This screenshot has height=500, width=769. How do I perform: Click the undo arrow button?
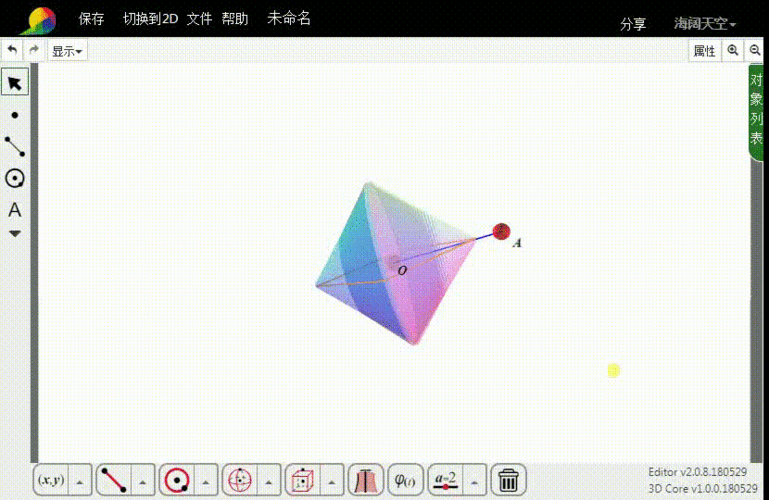pos(12,50)
